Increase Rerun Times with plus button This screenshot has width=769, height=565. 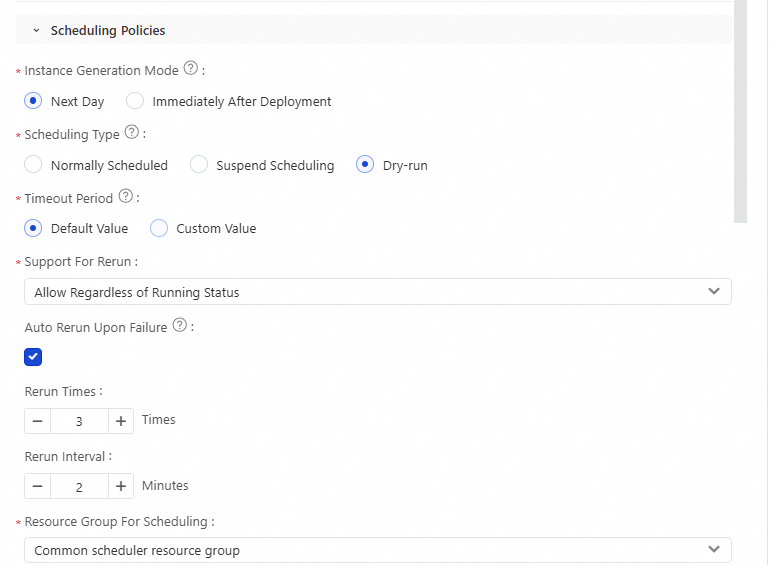[x=121, y=421]
